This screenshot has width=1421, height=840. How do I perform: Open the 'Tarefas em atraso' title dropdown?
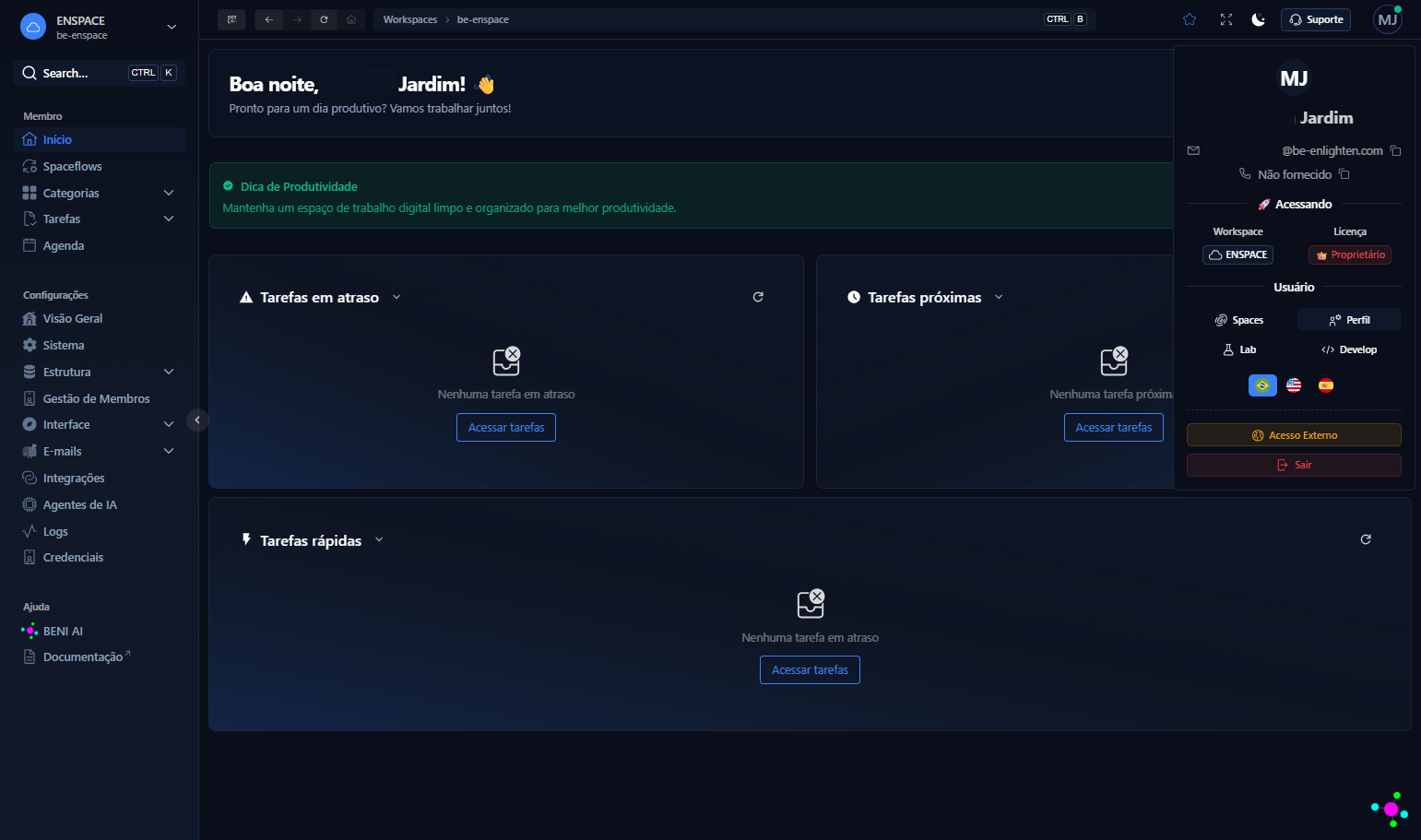pyautogui.click(x=397, y=297)
